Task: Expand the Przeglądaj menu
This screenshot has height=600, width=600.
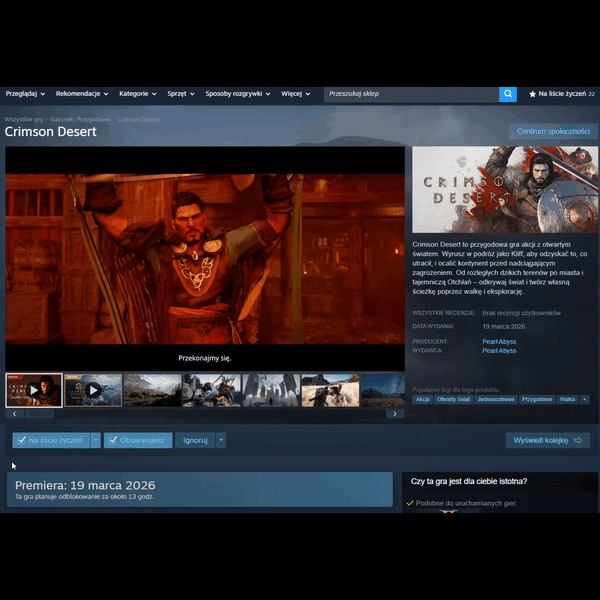Action: [25, 94]
